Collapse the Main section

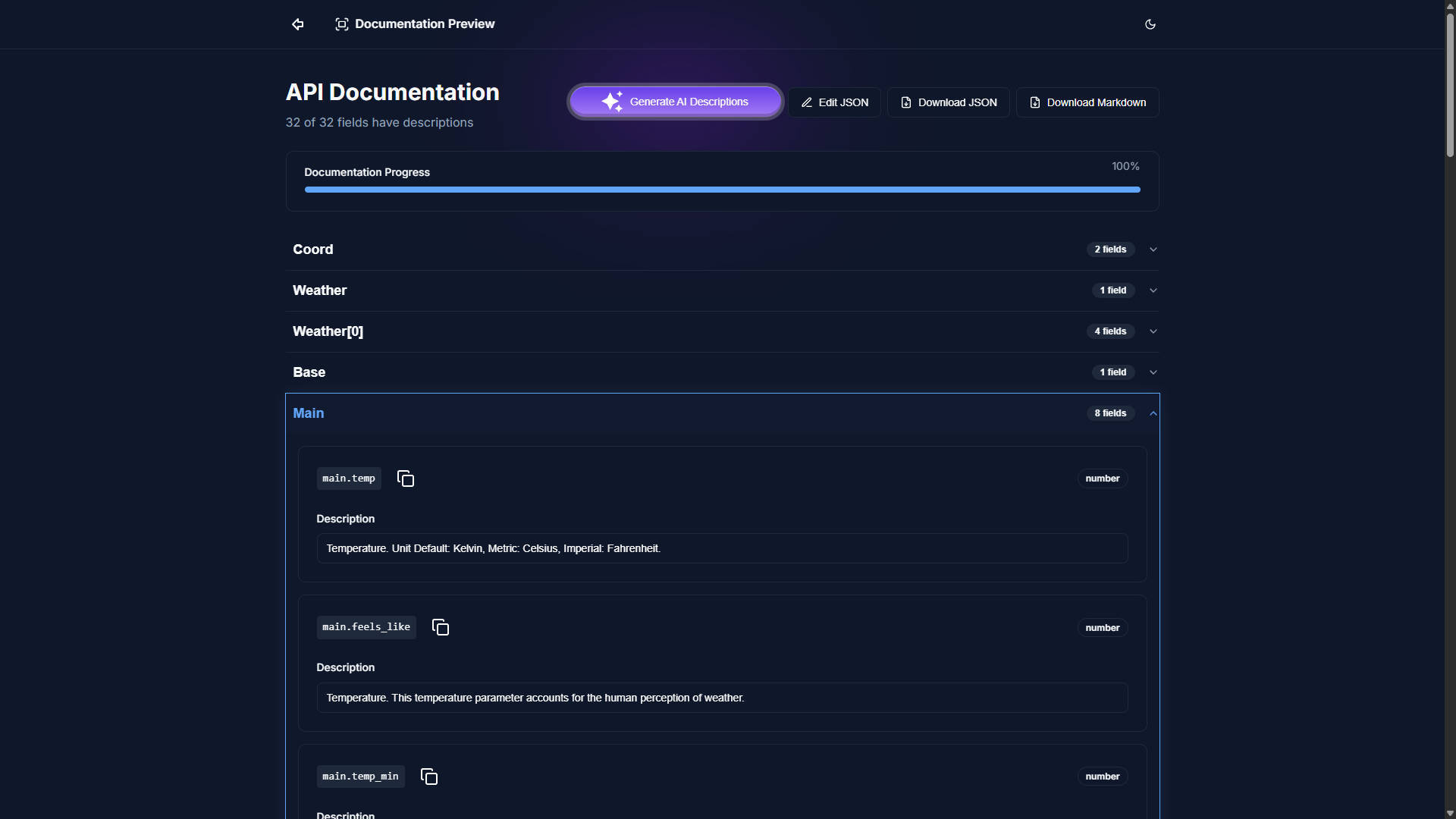1153,413
